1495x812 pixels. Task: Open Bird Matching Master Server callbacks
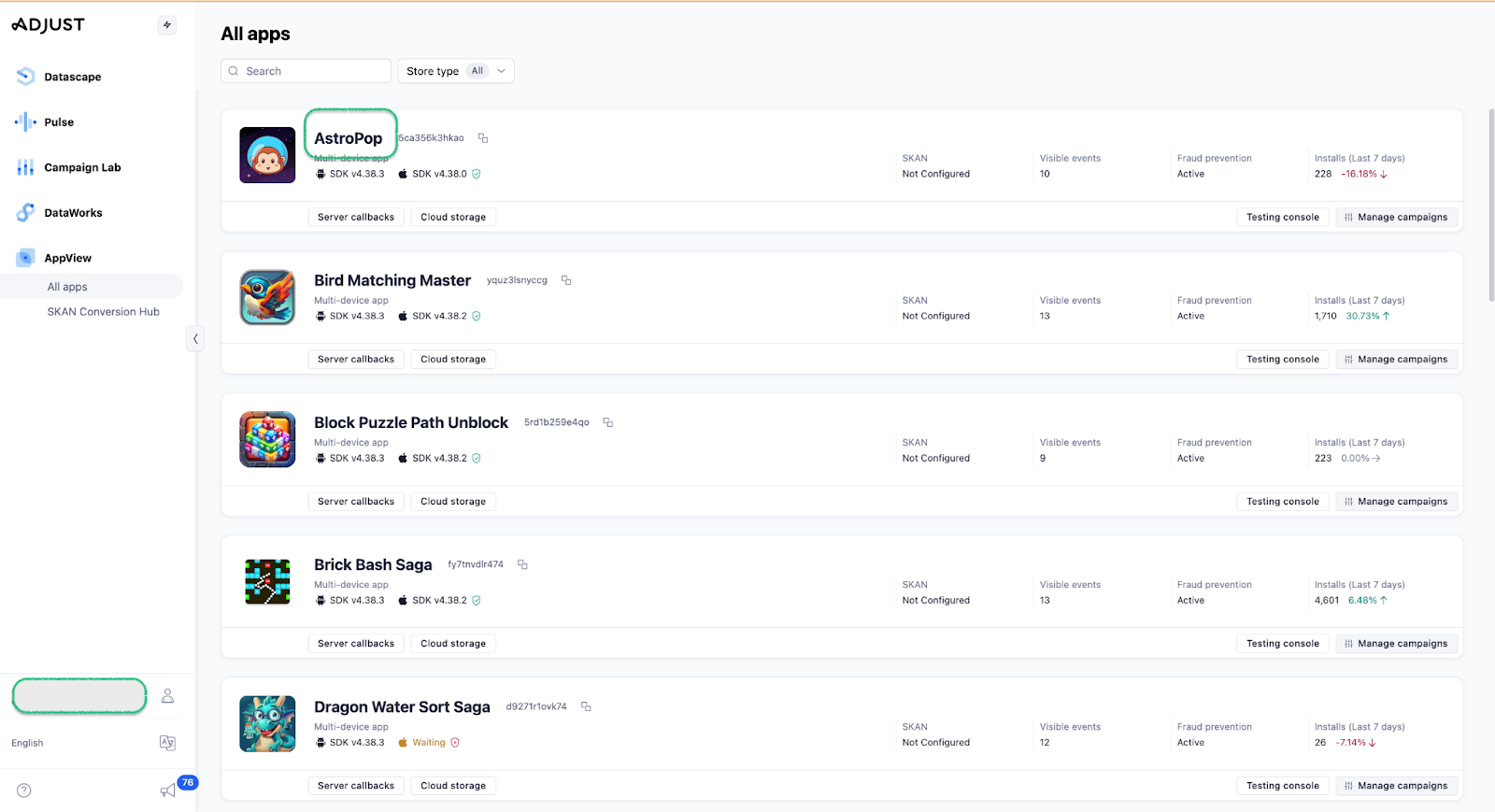[x=356, y=359]
